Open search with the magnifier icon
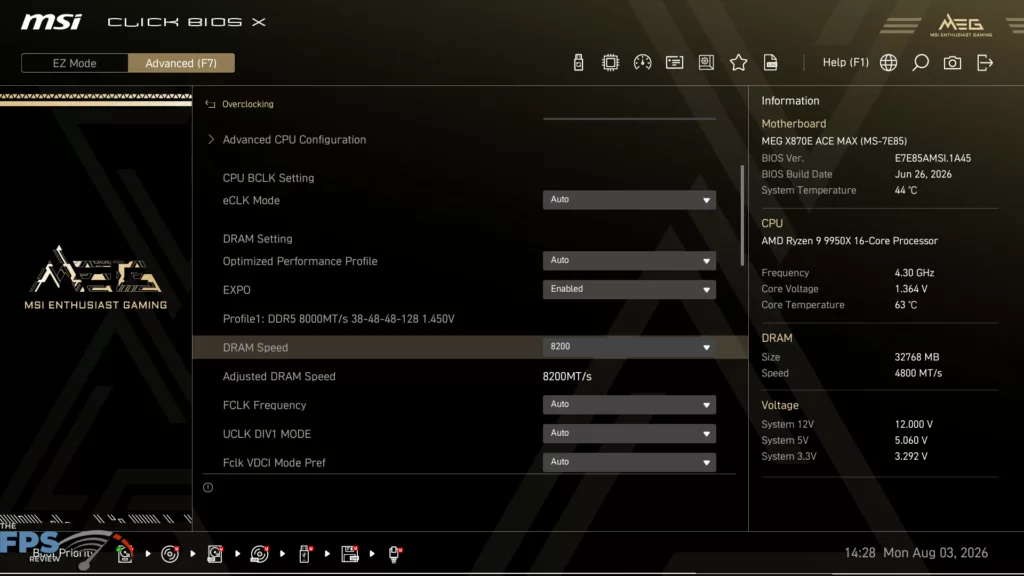Viewport: 1024px width, 576px height. tap(920, 63)
